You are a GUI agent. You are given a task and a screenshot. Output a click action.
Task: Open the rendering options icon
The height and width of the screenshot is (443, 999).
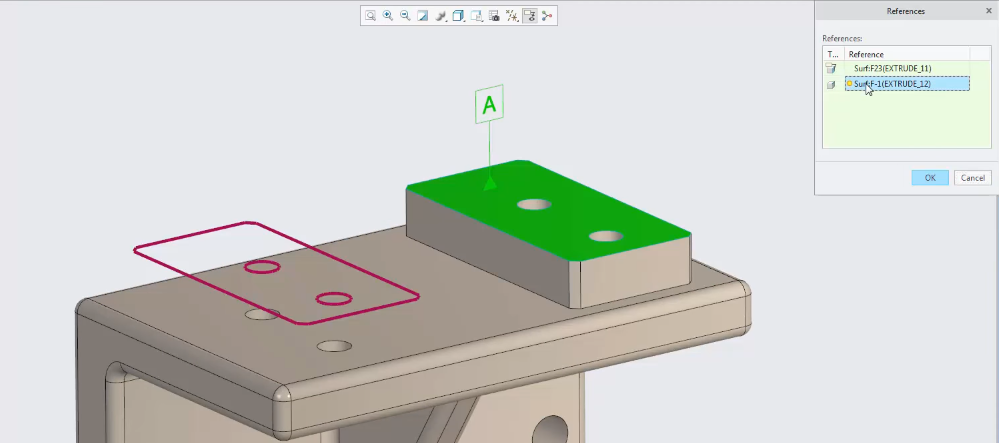coord(440,16)
